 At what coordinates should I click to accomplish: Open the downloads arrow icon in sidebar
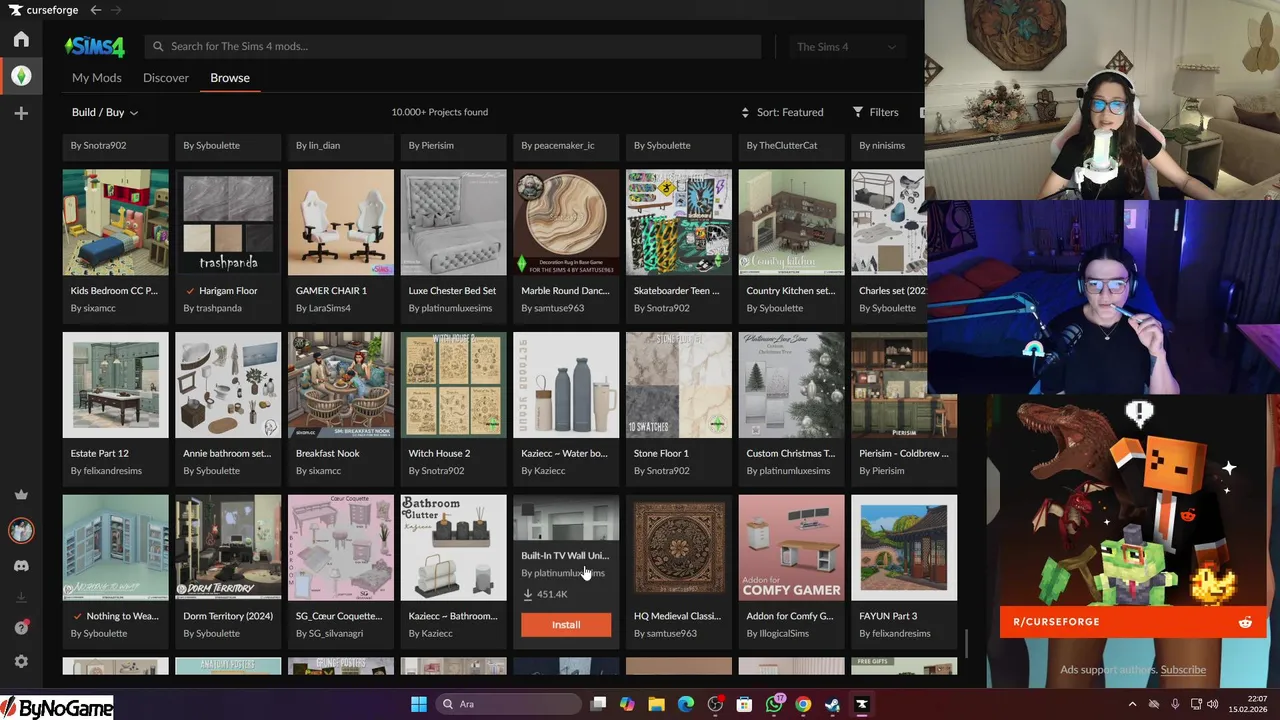coord(21,597)
